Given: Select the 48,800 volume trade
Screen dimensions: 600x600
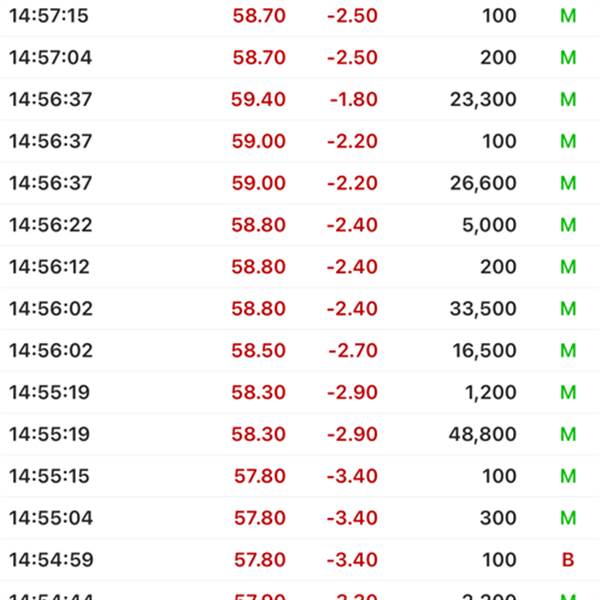Looking at the screenshot, I should 483,434.
